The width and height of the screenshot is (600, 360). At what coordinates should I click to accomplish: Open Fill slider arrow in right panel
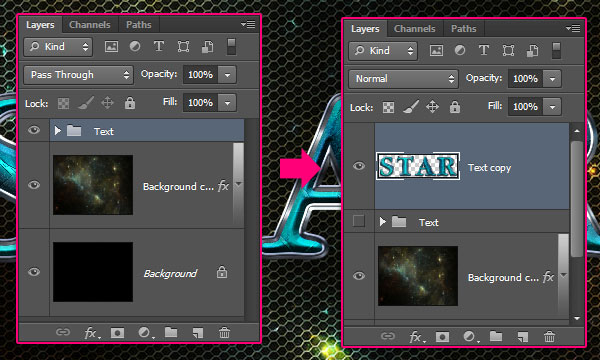tap(552, 107)
